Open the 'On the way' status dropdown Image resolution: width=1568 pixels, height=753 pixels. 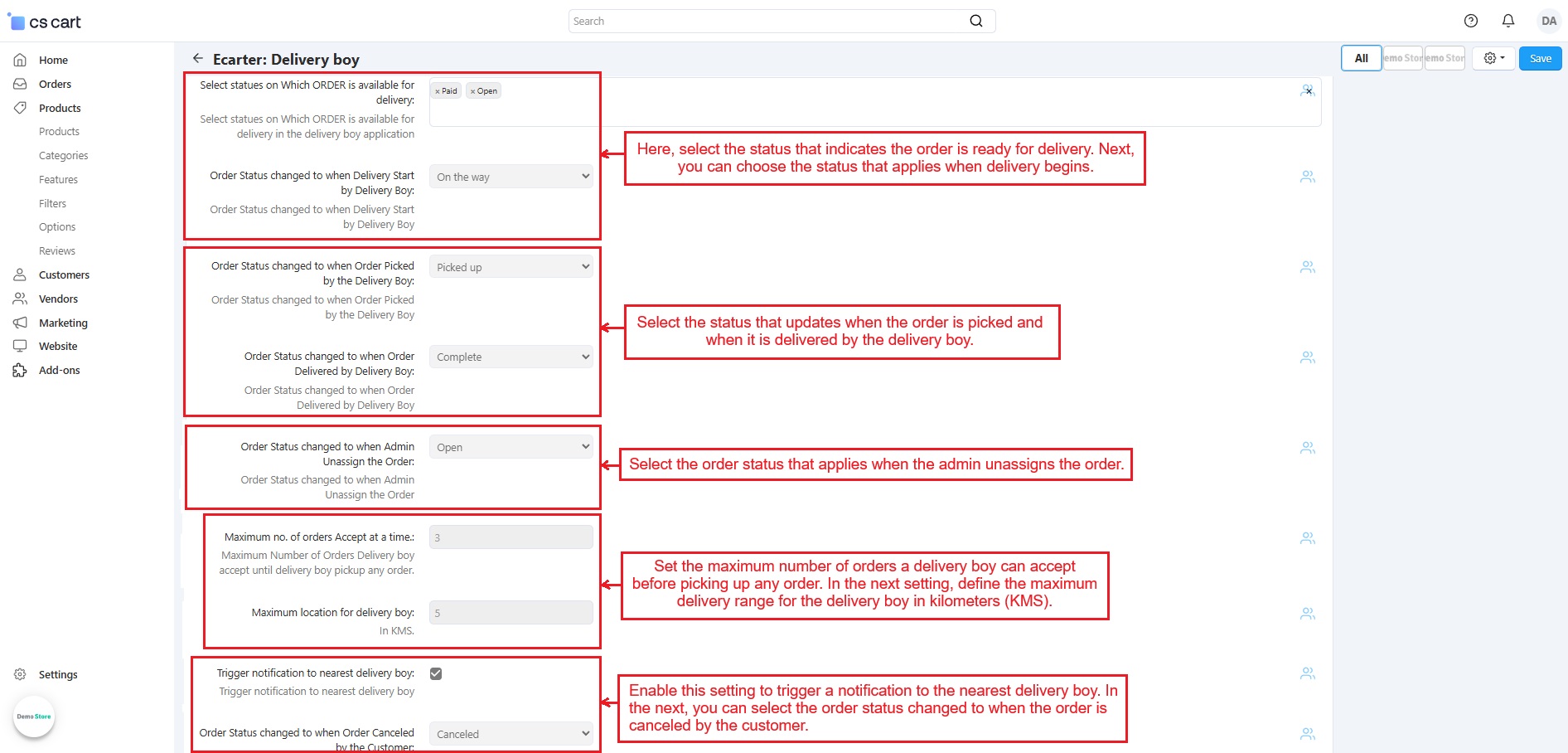click(511, 177)
